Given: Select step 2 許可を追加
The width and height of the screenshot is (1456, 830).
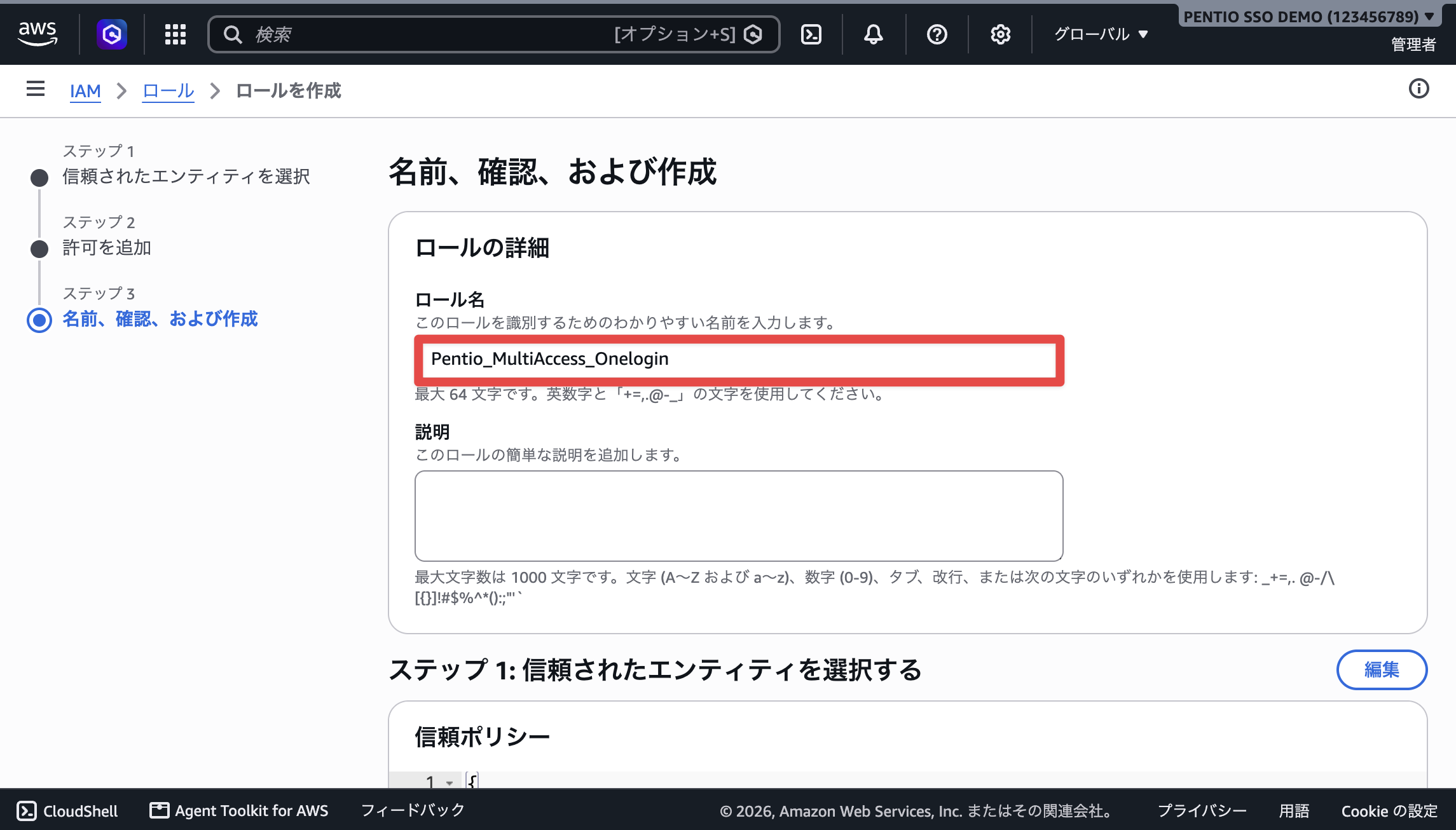Looking at the screenshot, I should tap(107, 247).
